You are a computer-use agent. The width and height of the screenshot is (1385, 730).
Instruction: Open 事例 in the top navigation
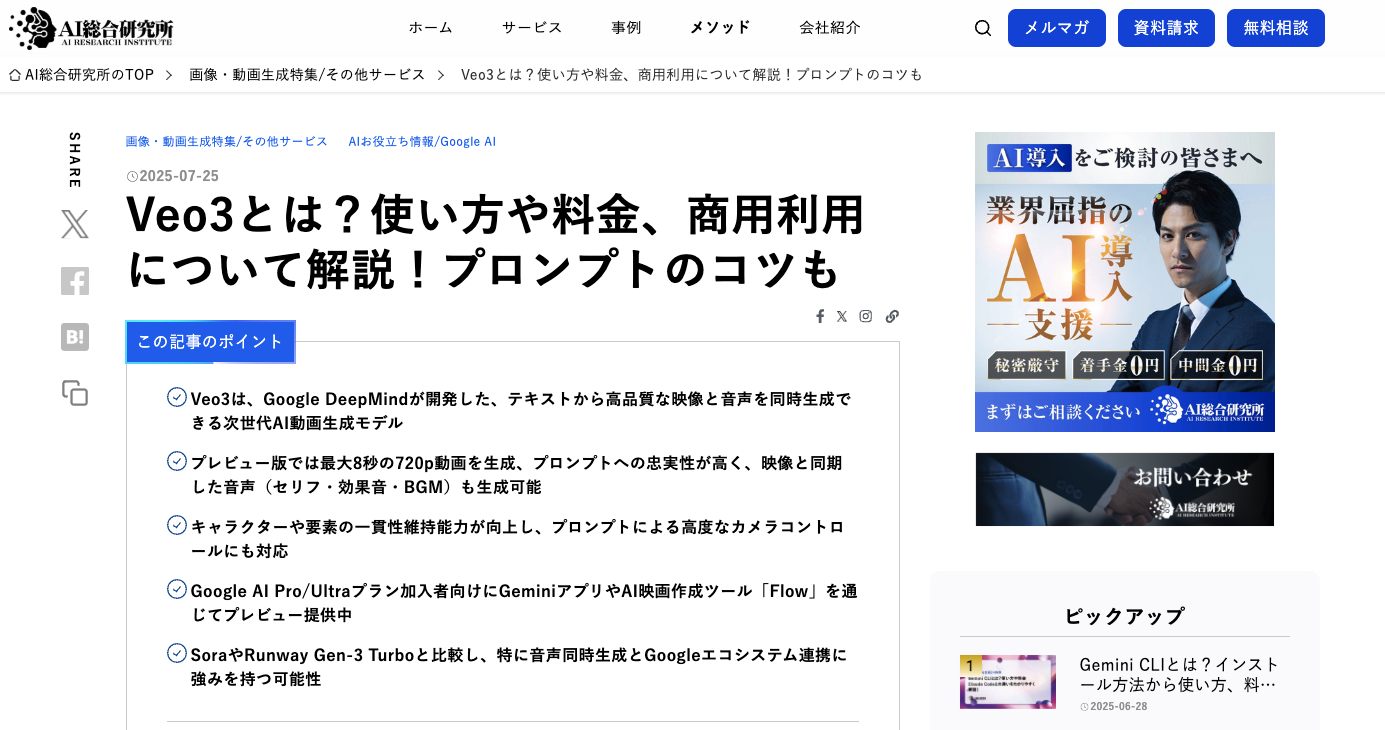click(x=626, y=27)
